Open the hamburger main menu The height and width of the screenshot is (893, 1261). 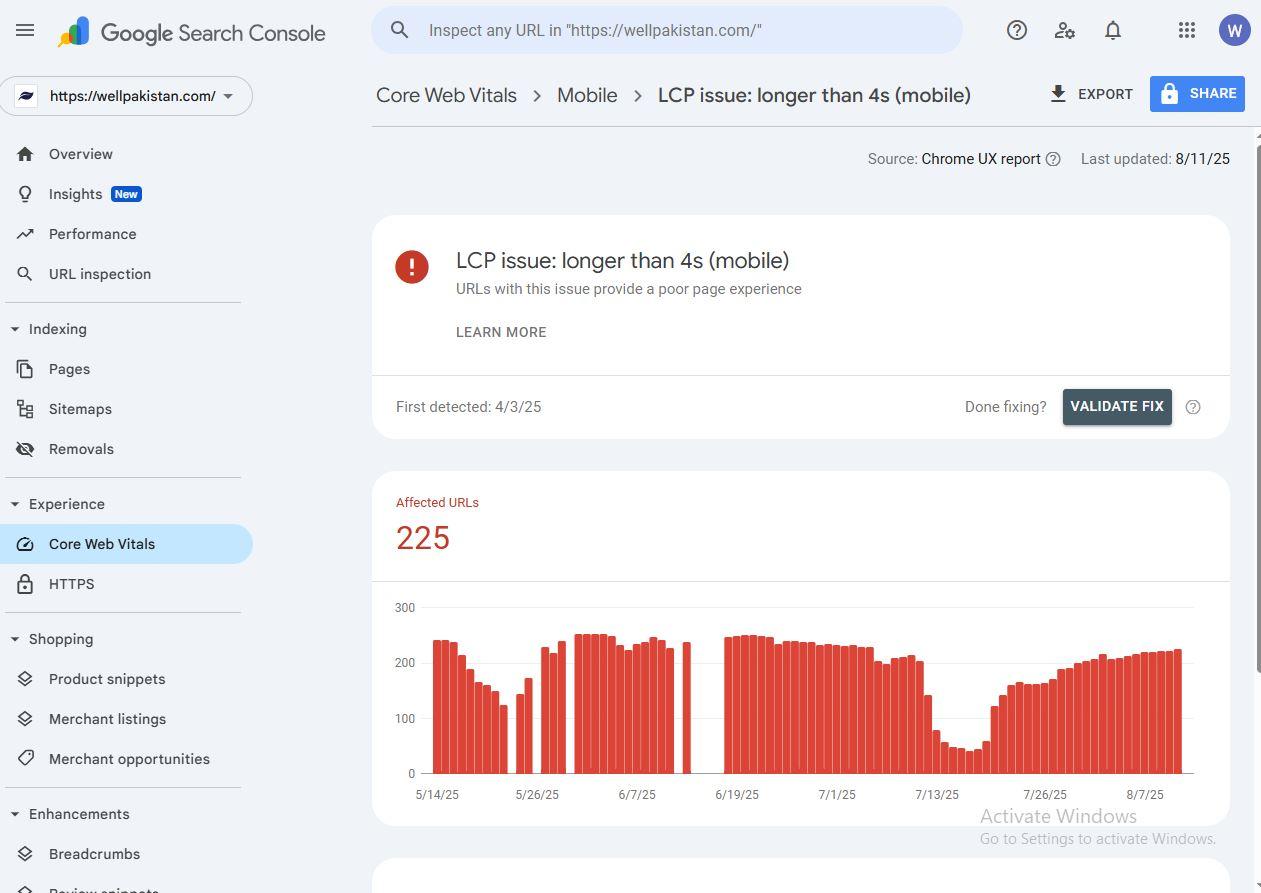coord(25,30)
